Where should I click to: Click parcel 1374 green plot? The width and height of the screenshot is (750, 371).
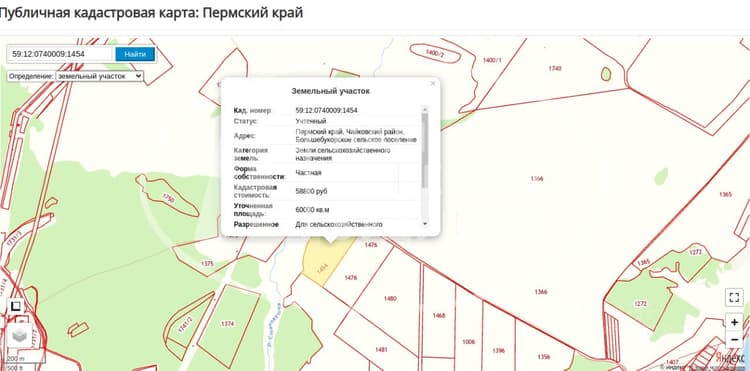point(228,324)
